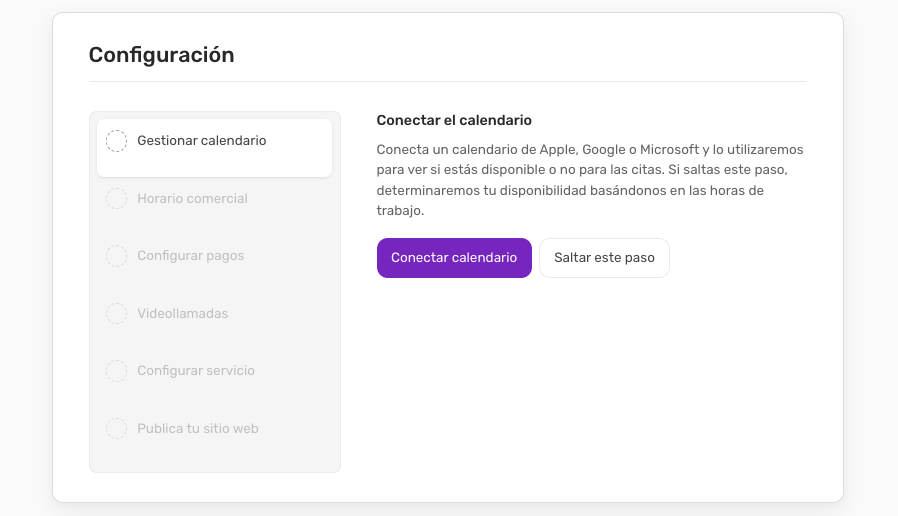Click the status circle beside Videollamadas
The height and width of the screenshot is (516, 898).
(x=116, y=314)
